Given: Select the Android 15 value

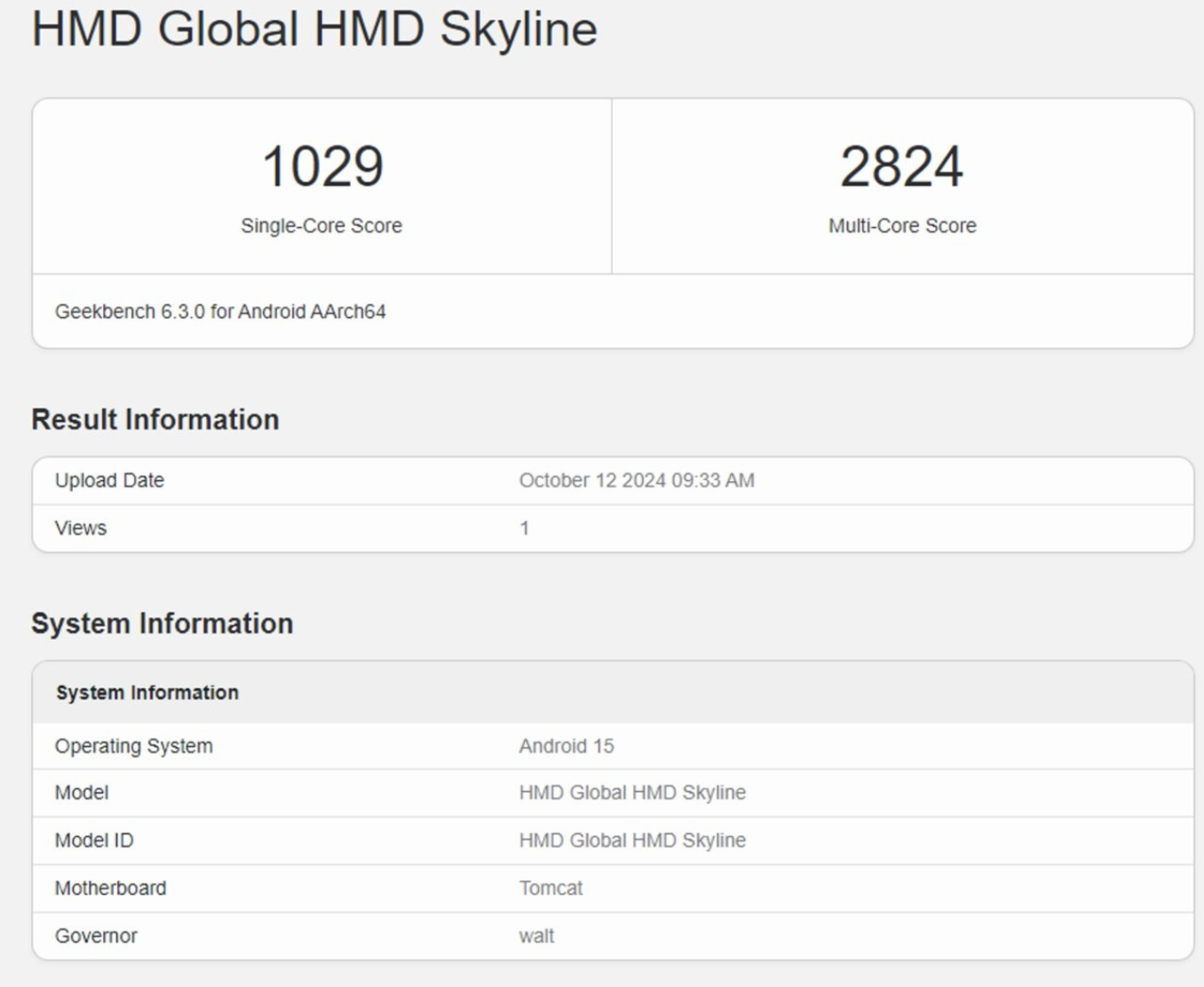Looking at the screenshot, I should [566, 746].
